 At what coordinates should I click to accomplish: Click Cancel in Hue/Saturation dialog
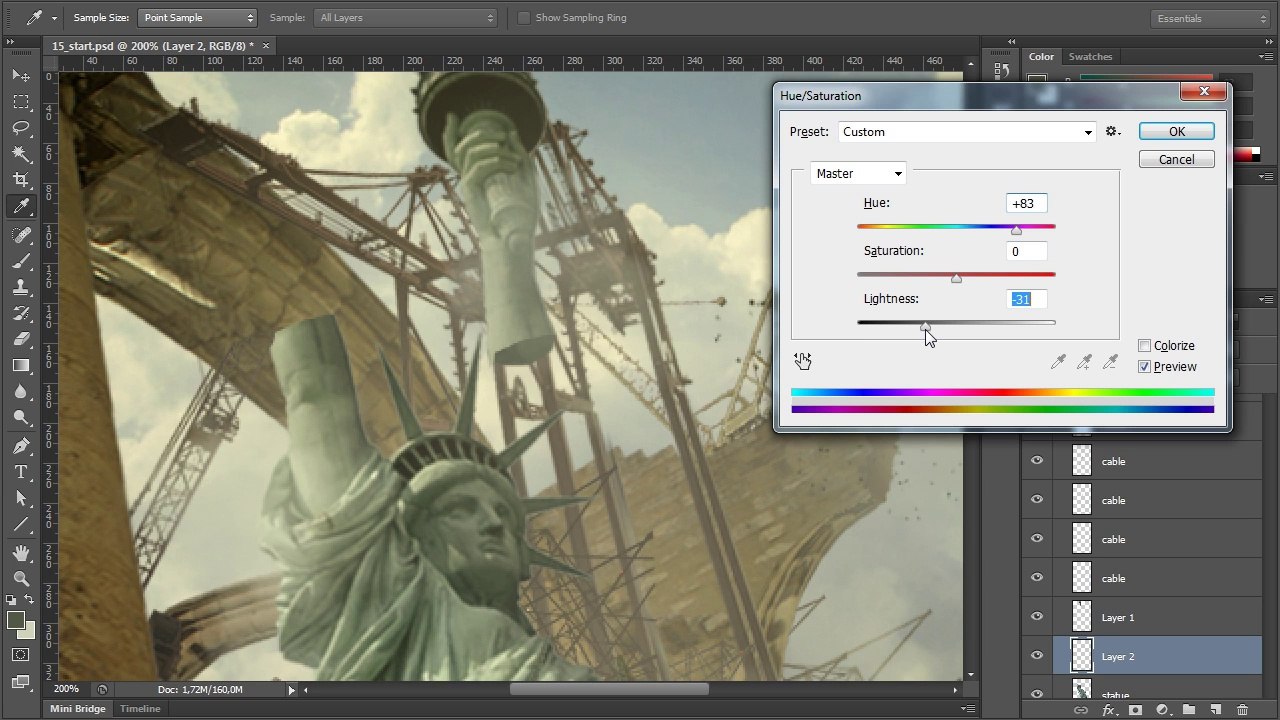1177,160
